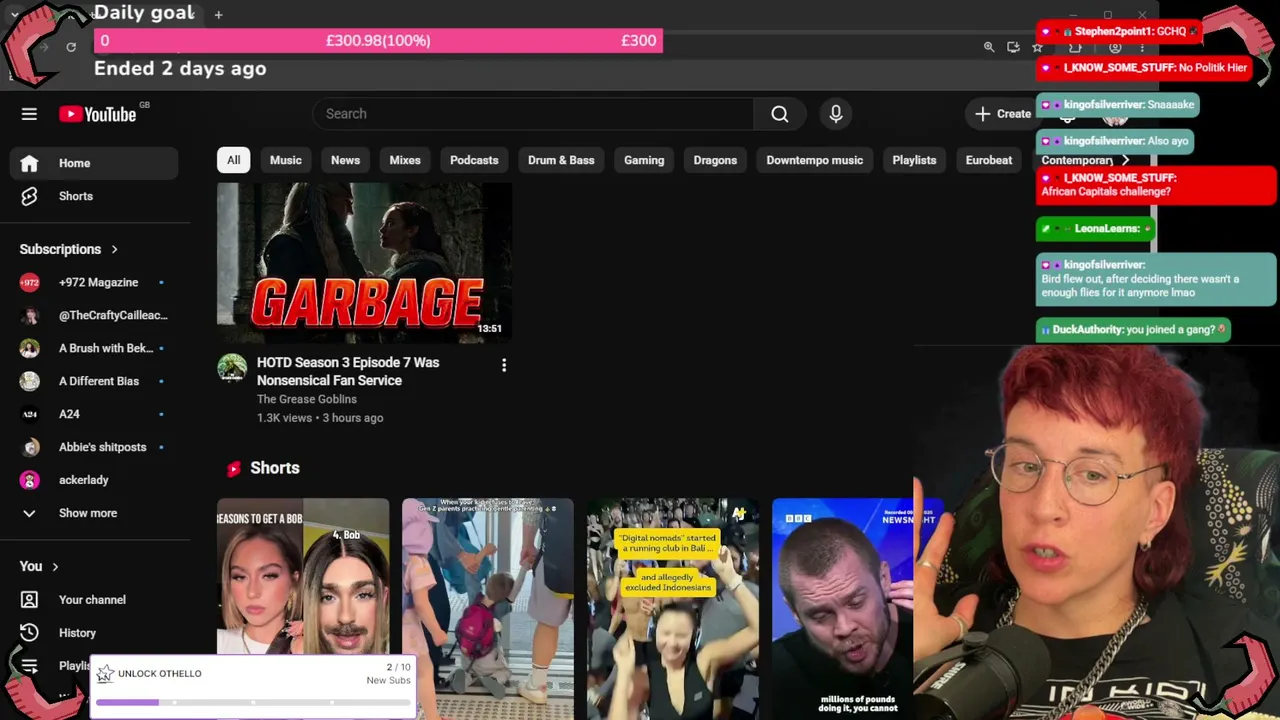This screenshot has width=1280, height=720.
Task: Click the '1.3K views • 3 hours ago' text
Action: pyautogui.click(x=320, y=418)
